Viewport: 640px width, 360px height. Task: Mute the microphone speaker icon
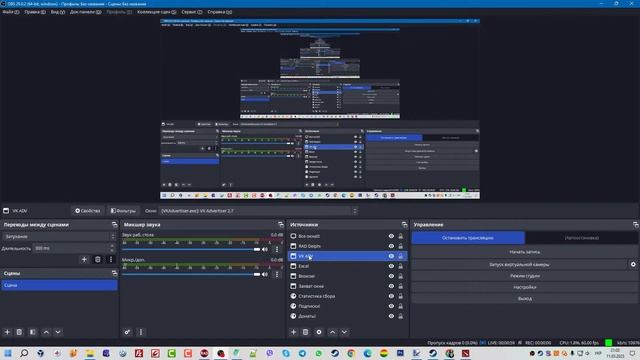click(265, 274)
